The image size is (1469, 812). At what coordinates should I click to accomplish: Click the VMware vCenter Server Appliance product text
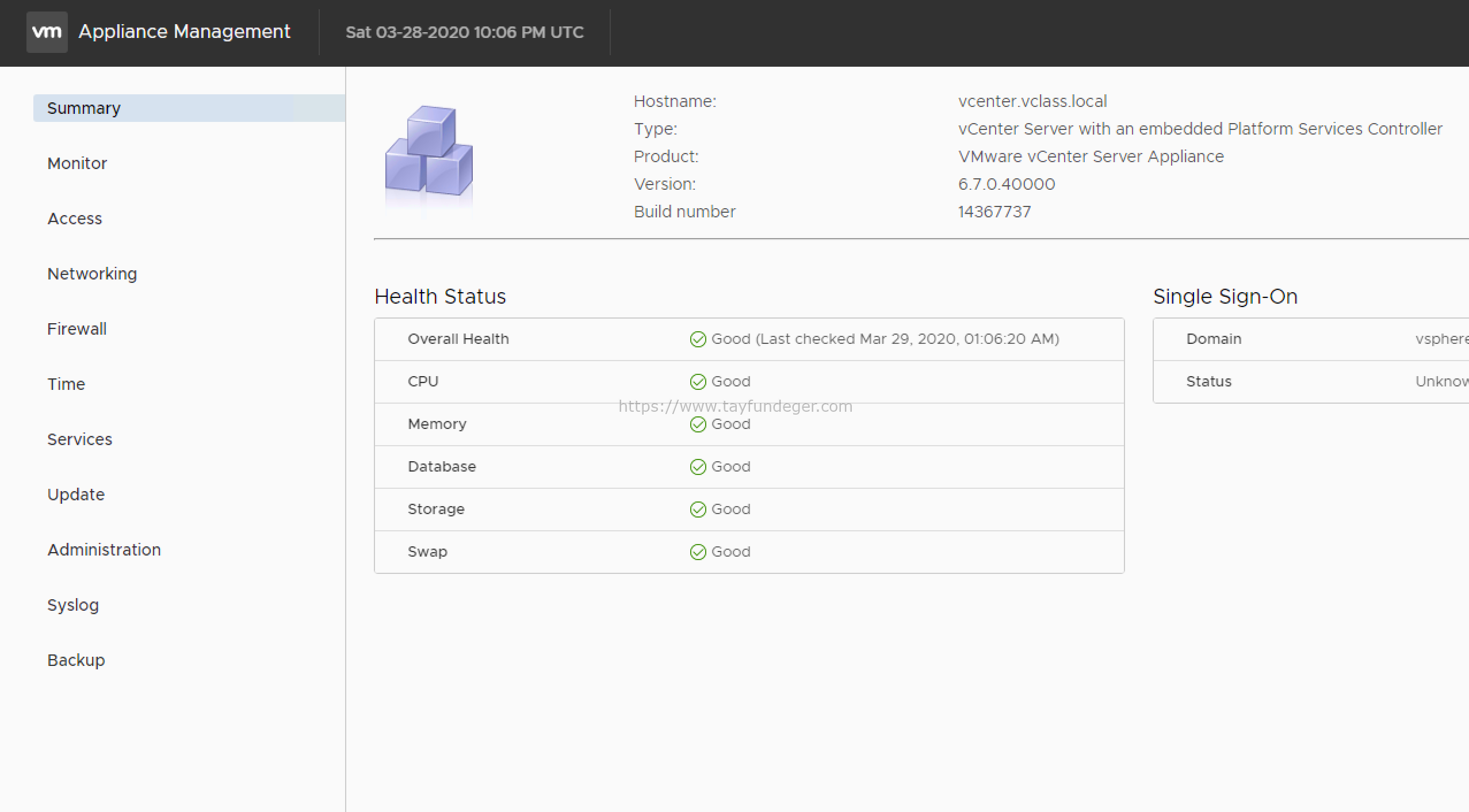[x=1091, y=156]
